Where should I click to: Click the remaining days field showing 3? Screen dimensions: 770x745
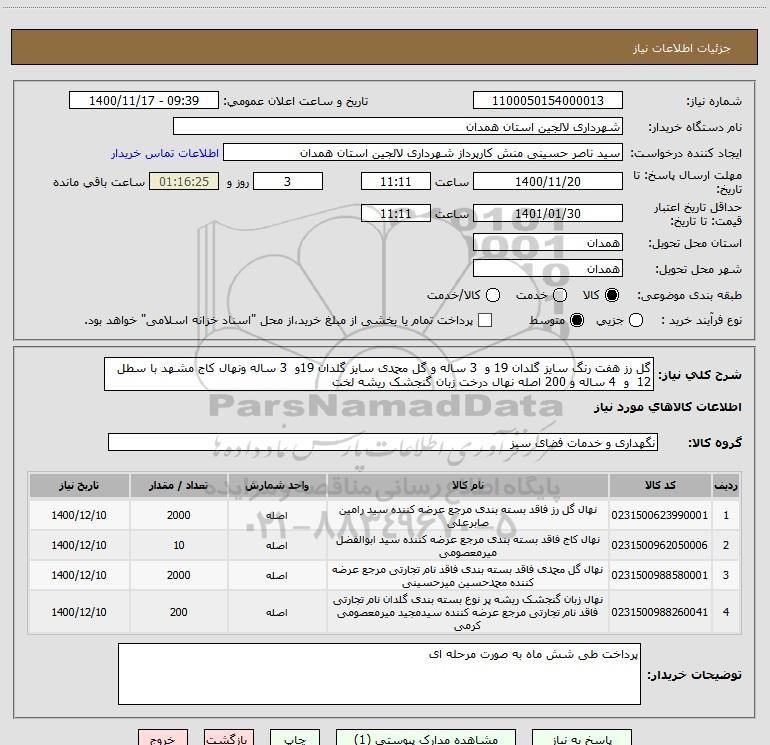(288, 181)
